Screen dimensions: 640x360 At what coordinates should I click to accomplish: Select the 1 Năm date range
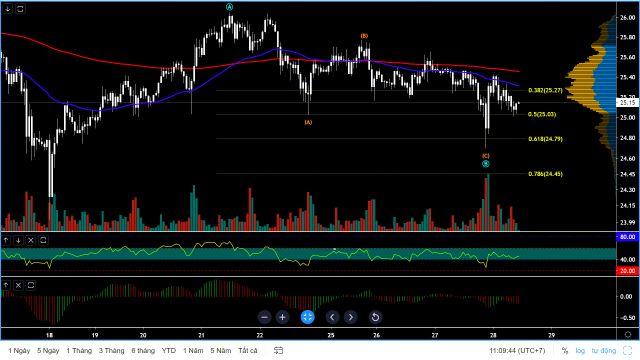pos(193,350)
